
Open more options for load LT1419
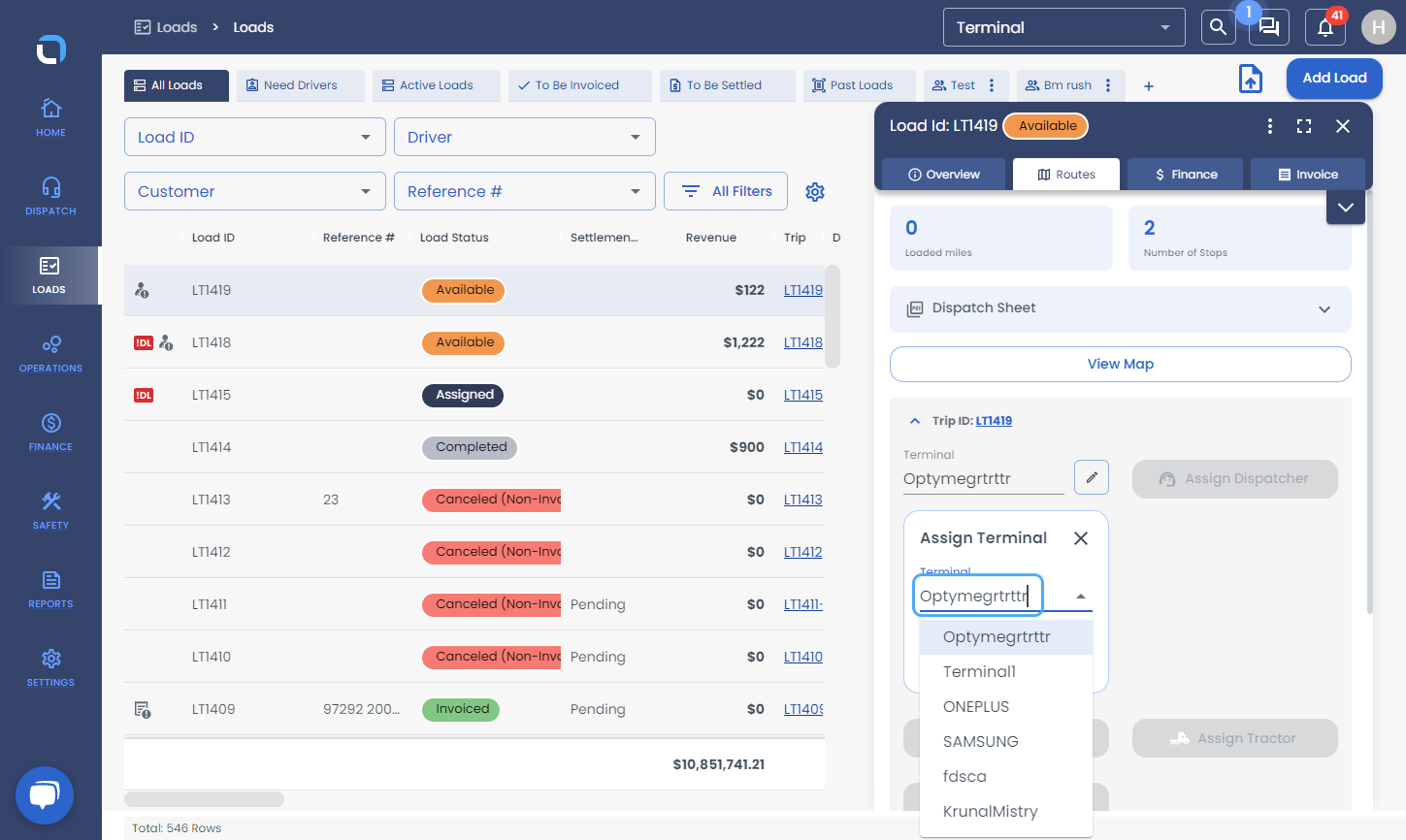(1269, 126)
